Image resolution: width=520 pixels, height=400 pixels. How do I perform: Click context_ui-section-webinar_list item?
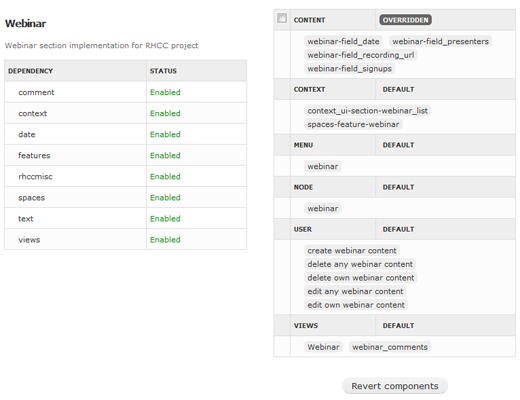pyautogui.click(x=367, y=111)
